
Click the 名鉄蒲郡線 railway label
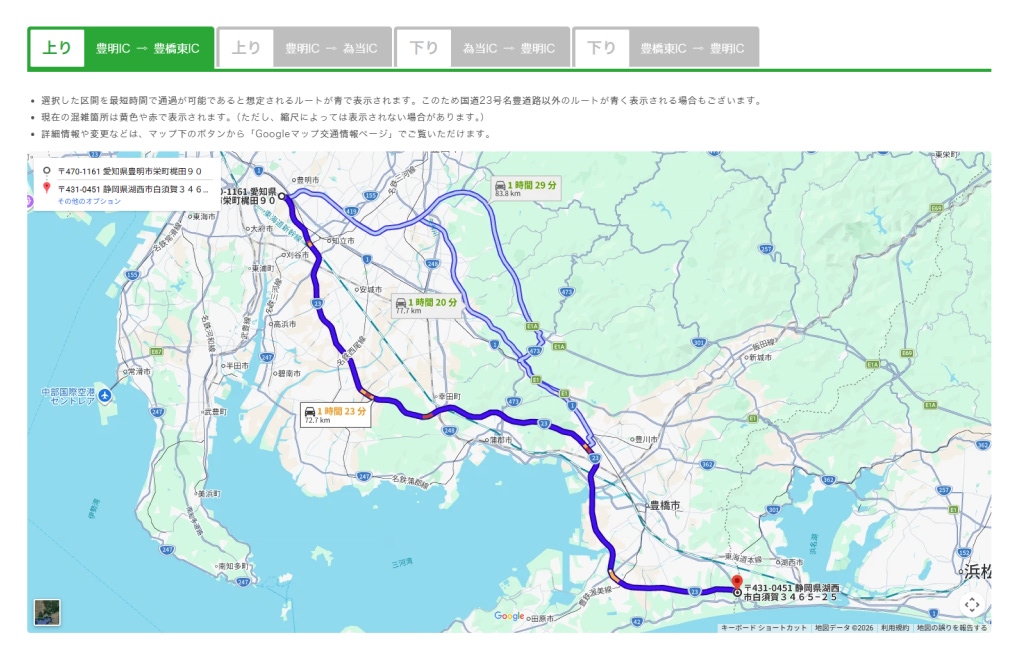[410, 482]
